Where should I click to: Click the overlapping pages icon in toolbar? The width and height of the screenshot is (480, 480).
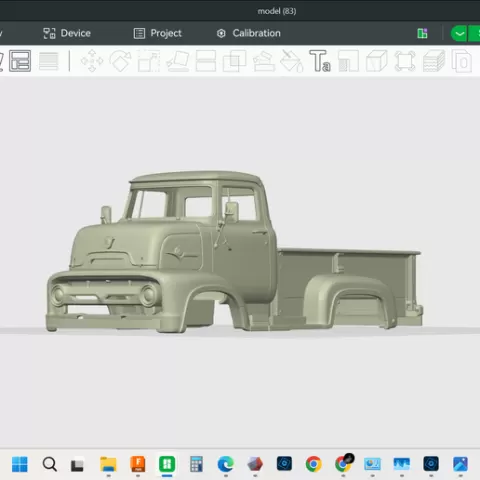pyautogui.click(x=462, y=61)
